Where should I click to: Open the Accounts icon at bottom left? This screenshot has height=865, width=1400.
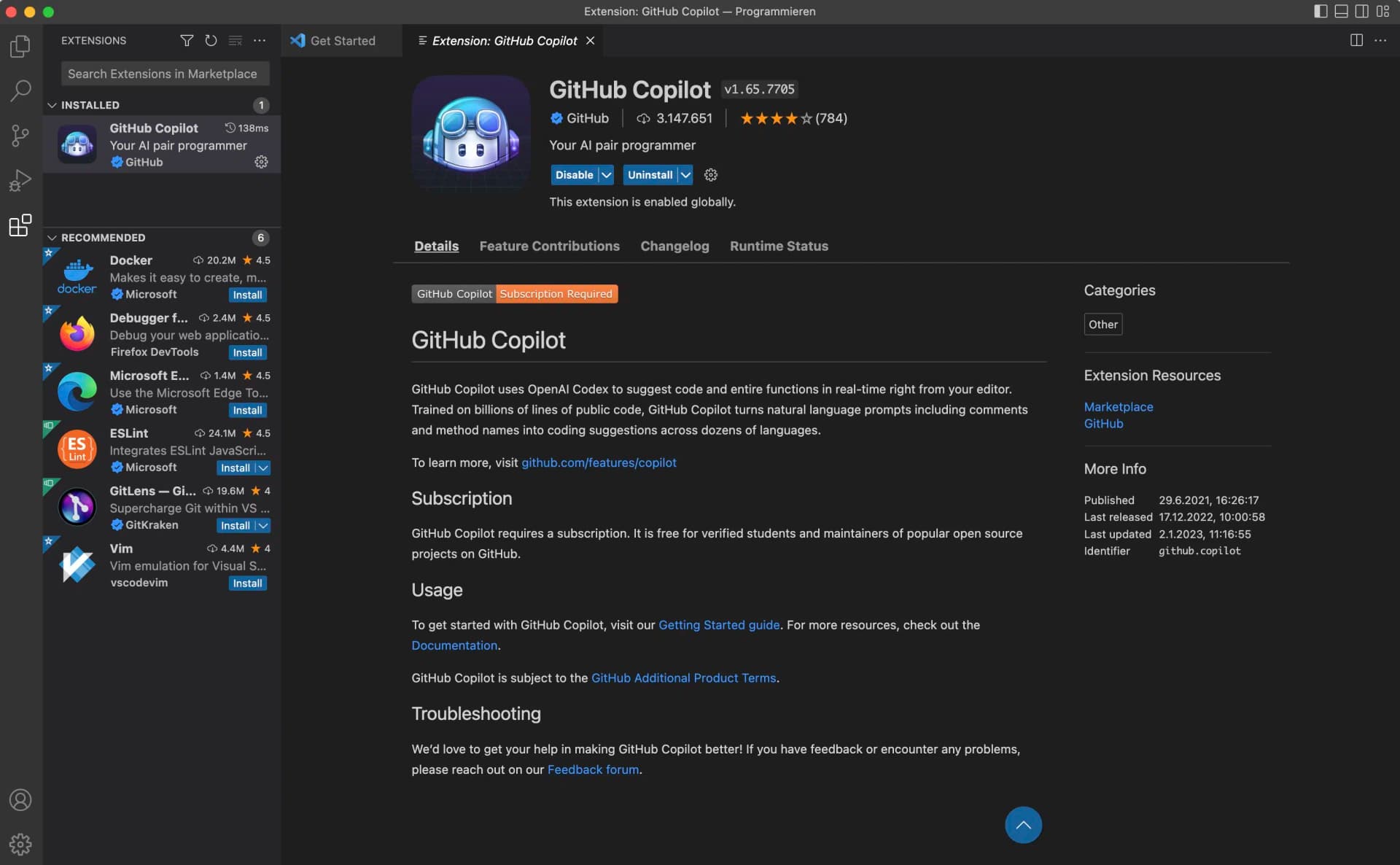(20, 800)
